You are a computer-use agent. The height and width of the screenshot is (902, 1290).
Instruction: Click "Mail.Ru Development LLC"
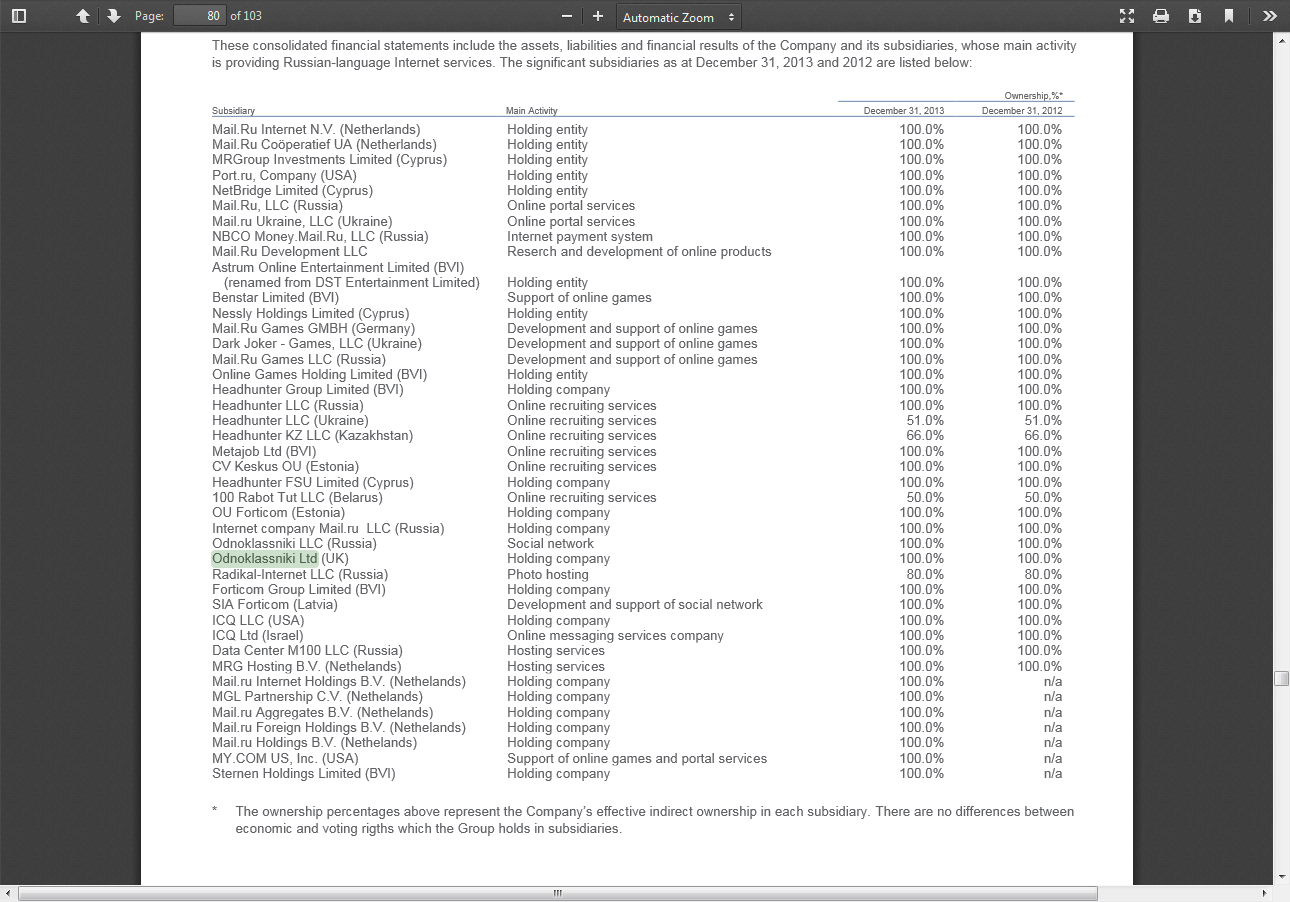click(x=290, y=252)
